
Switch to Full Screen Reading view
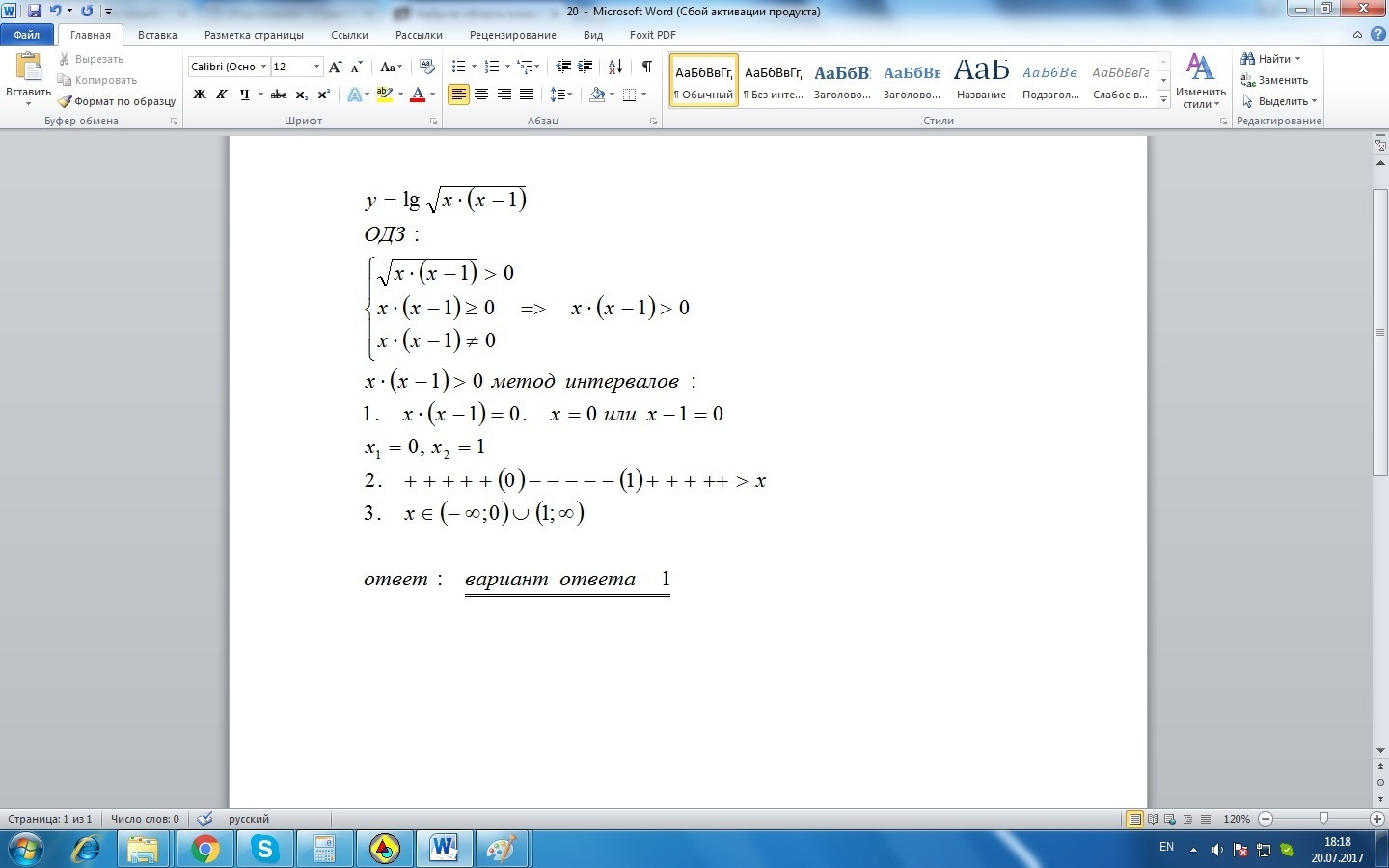(x=1153, y=819)
